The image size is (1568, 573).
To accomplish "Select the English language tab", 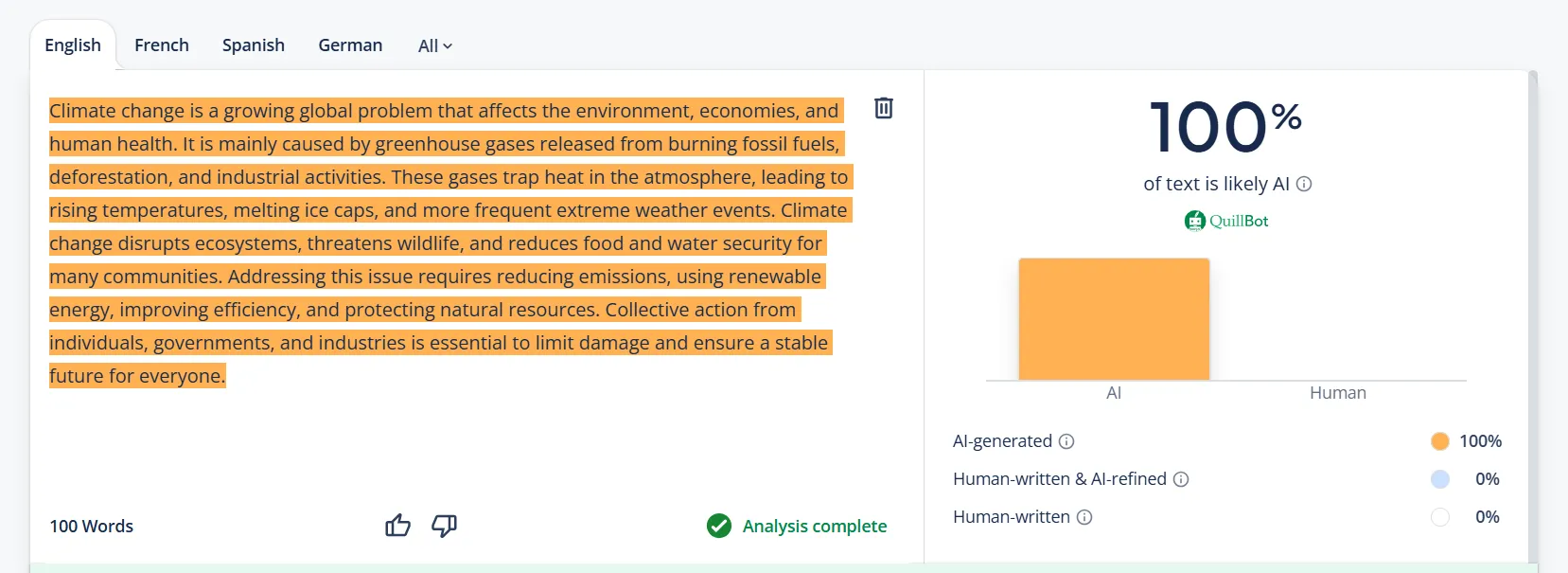I will 72,45.
